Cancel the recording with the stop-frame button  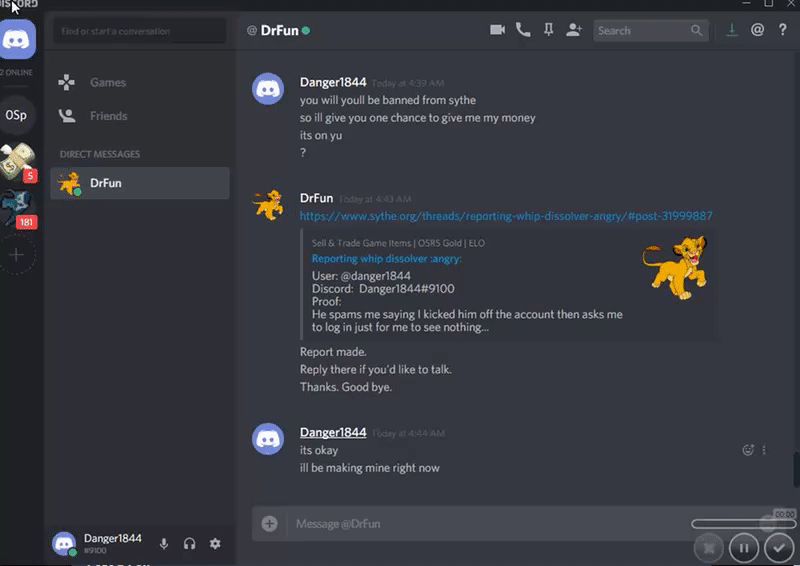709,548
